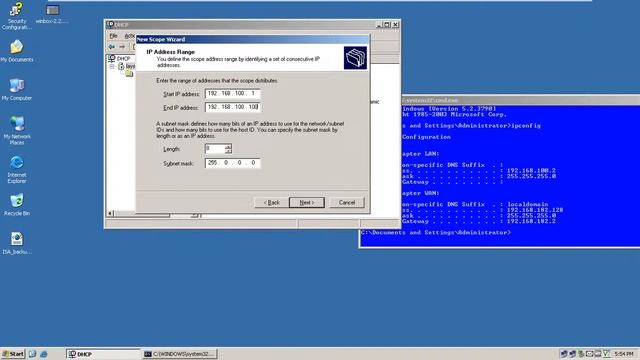Collapse the server node in the DHCP tree
Screen dimensions: 640x360
click(x=111, y=66)
